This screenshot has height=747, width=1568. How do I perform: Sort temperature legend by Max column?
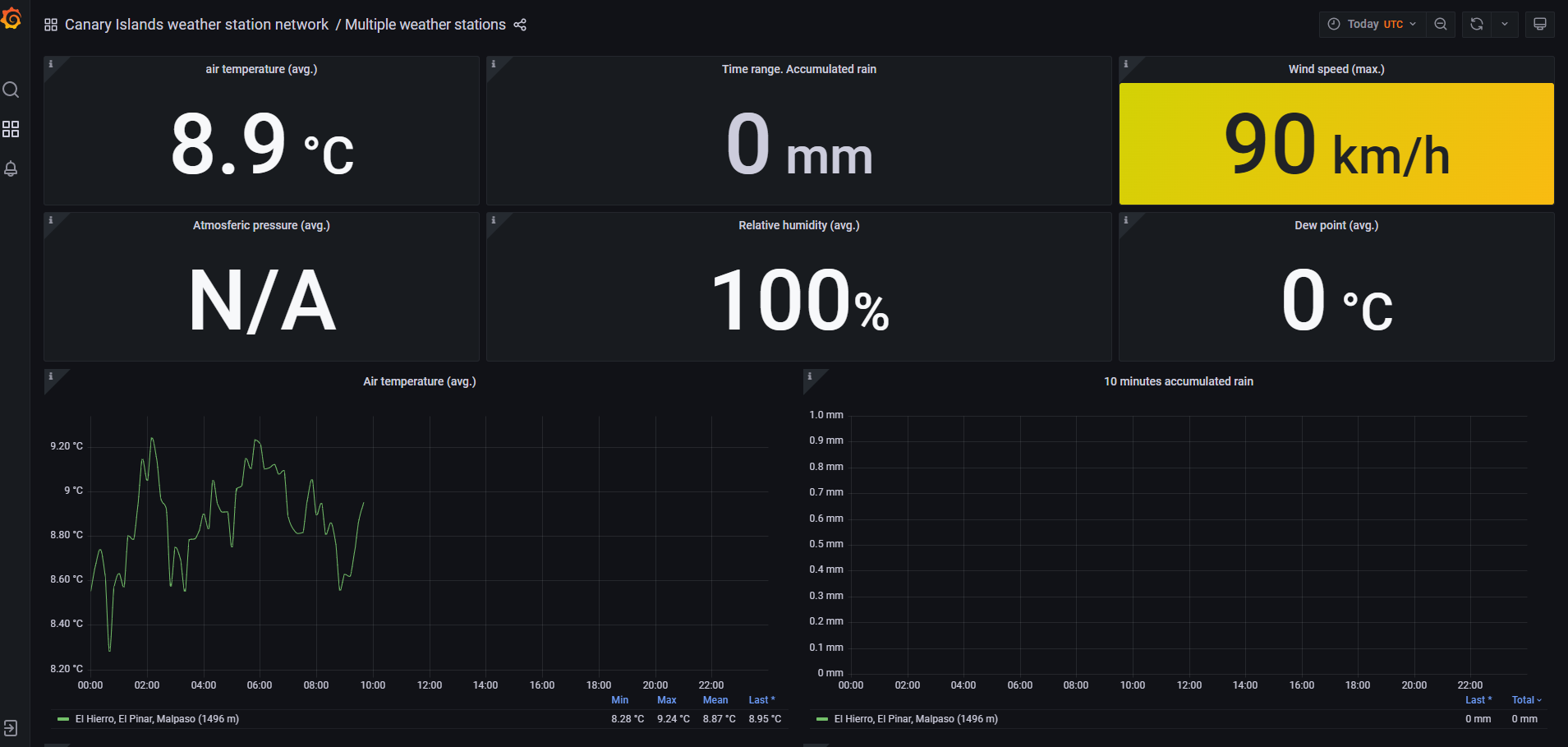pyautogui.click(x=667, y=700)
